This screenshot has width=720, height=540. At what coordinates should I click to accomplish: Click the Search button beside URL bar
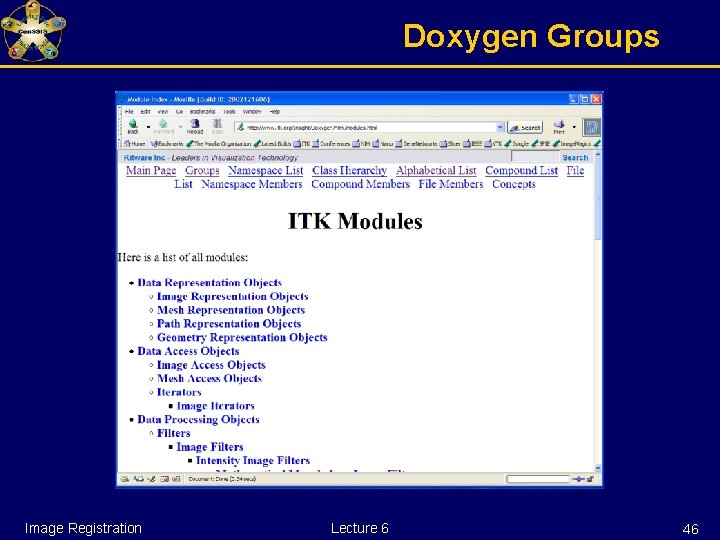coord(525,127)
